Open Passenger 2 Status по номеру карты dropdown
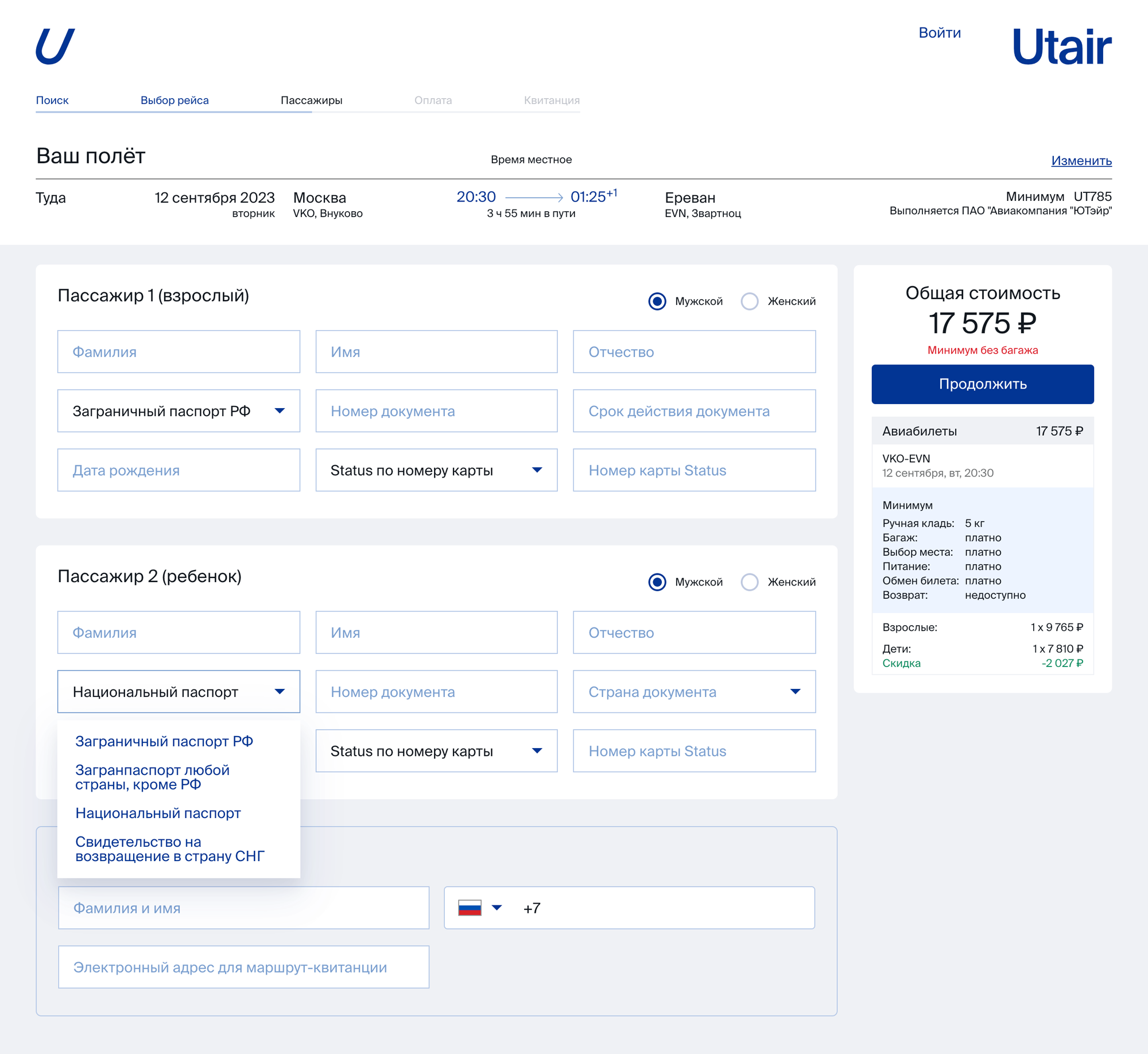 pos(436,751)
